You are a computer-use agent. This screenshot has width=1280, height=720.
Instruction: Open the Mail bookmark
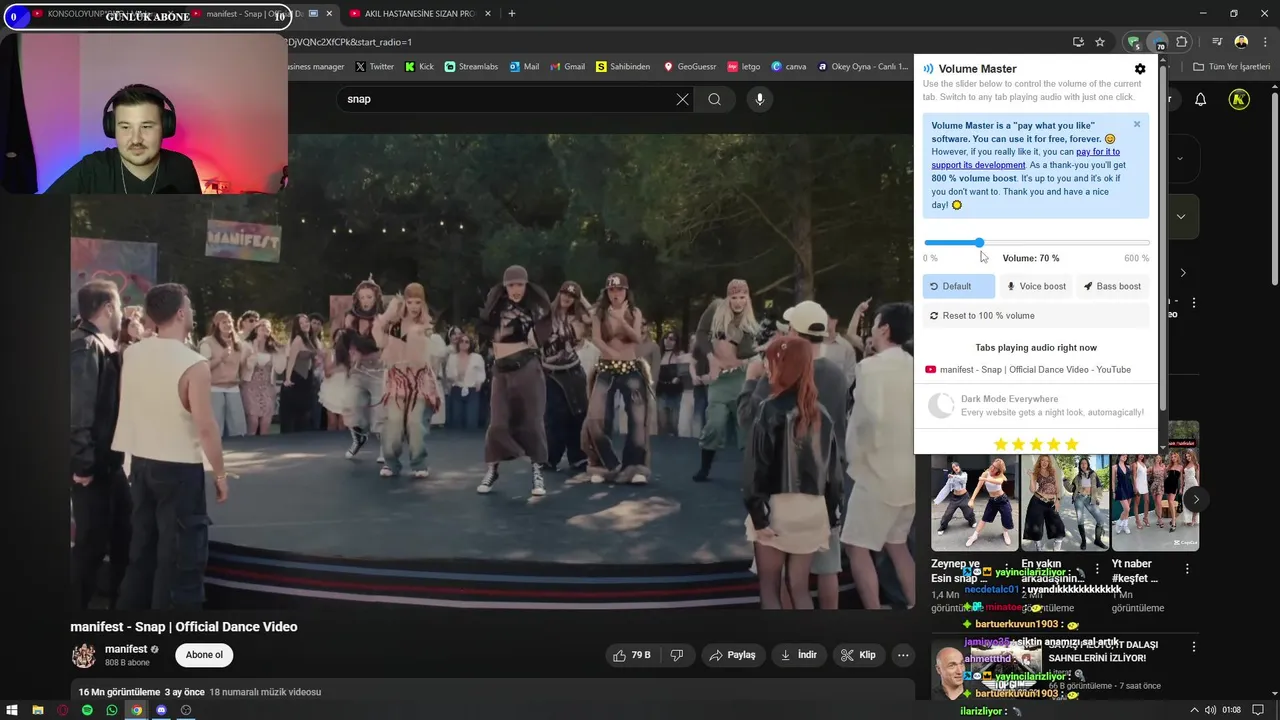pos(524,67)
